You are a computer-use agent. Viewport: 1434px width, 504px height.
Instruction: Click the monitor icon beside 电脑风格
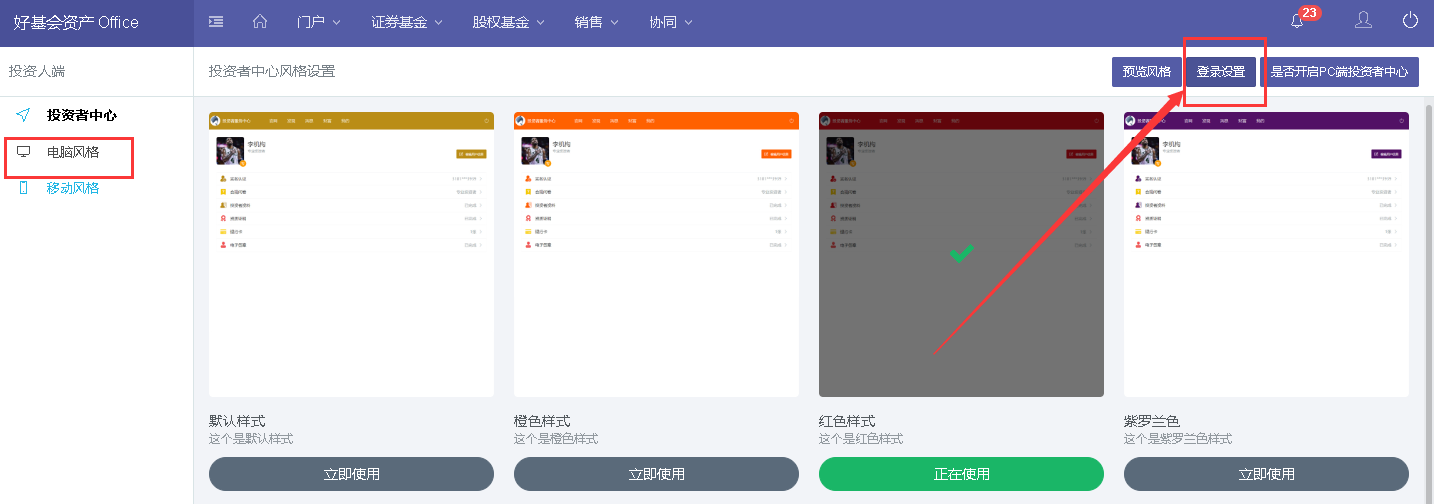[23, 152]
